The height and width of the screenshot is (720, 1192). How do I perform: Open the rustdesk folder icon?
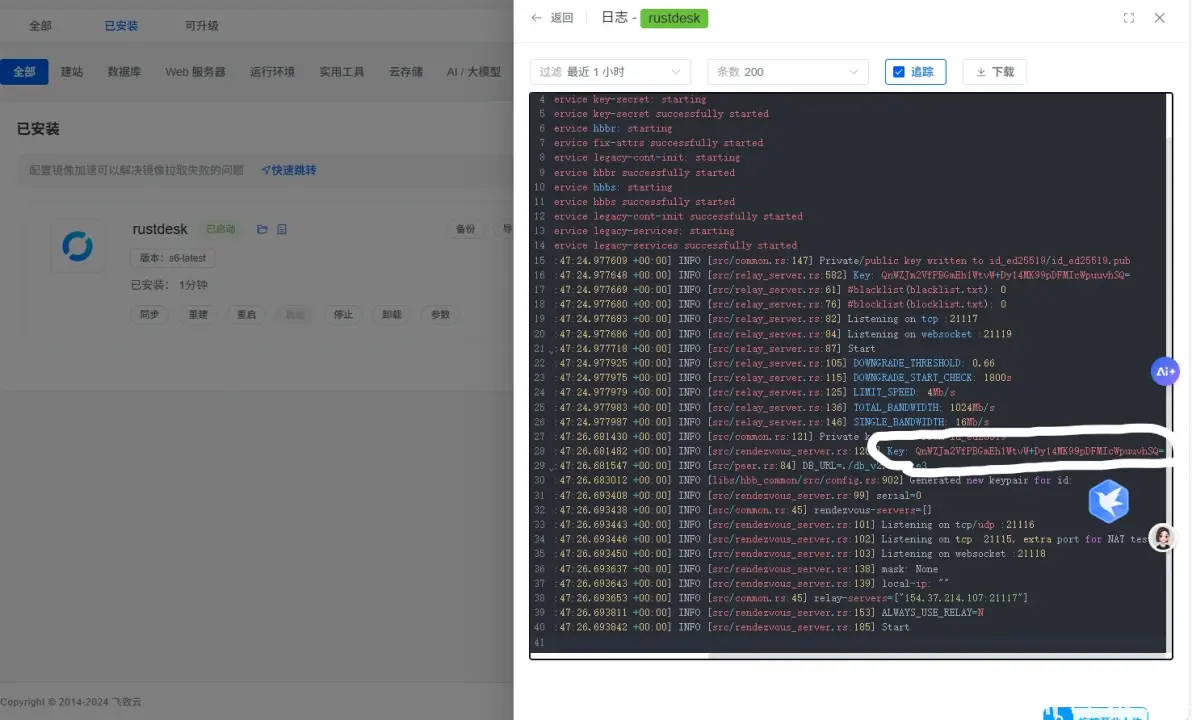[262, 229]
